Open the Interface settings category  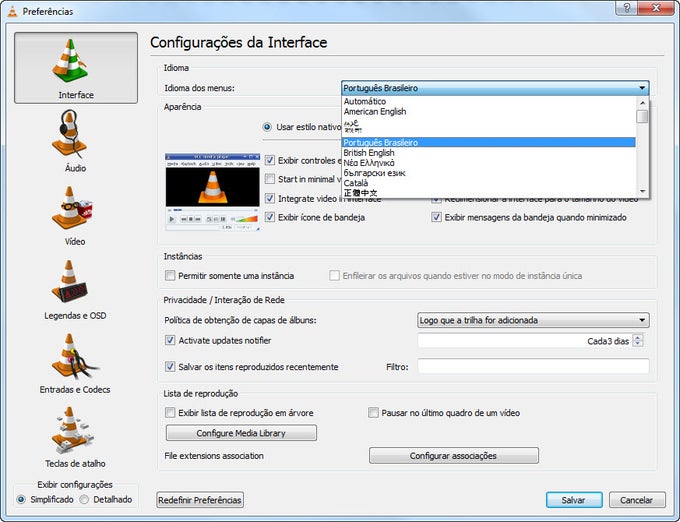pos(76,67)
